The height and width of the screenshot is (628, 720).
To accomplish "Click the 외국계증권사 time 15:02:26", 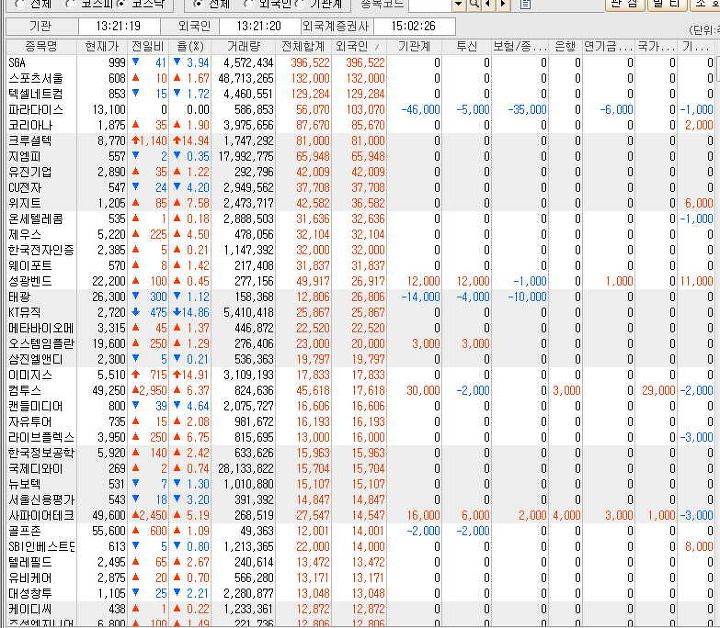I will tap(413, 26).
